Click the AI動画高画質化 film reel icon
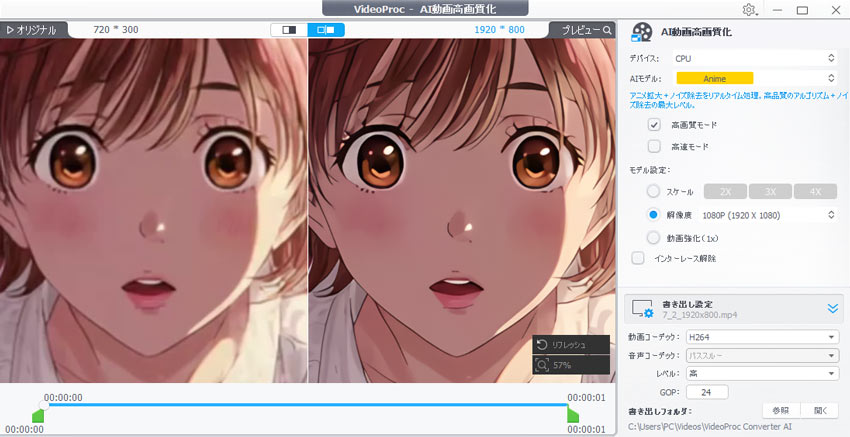The image size is (850, 437). pos(641,32)
